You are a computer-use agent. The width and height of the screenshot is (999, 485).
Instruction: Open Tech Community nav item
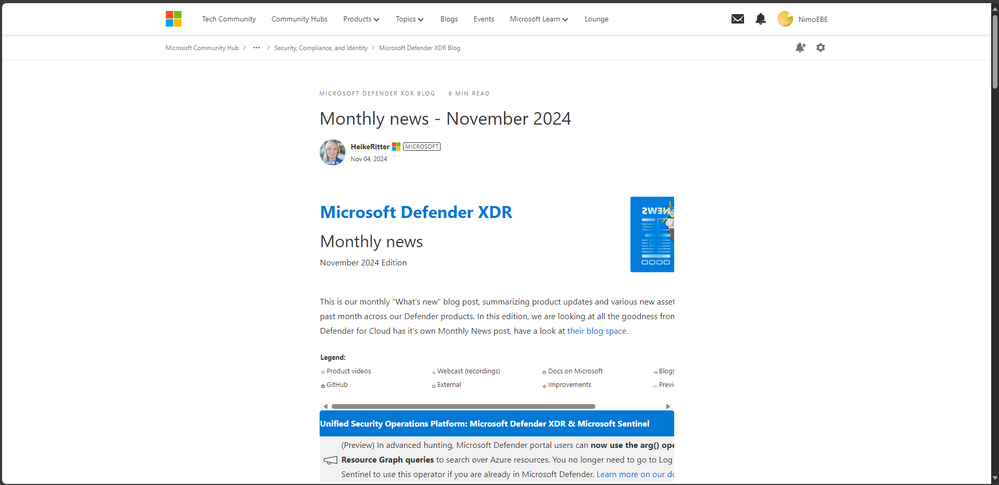[x=229, y=19]
